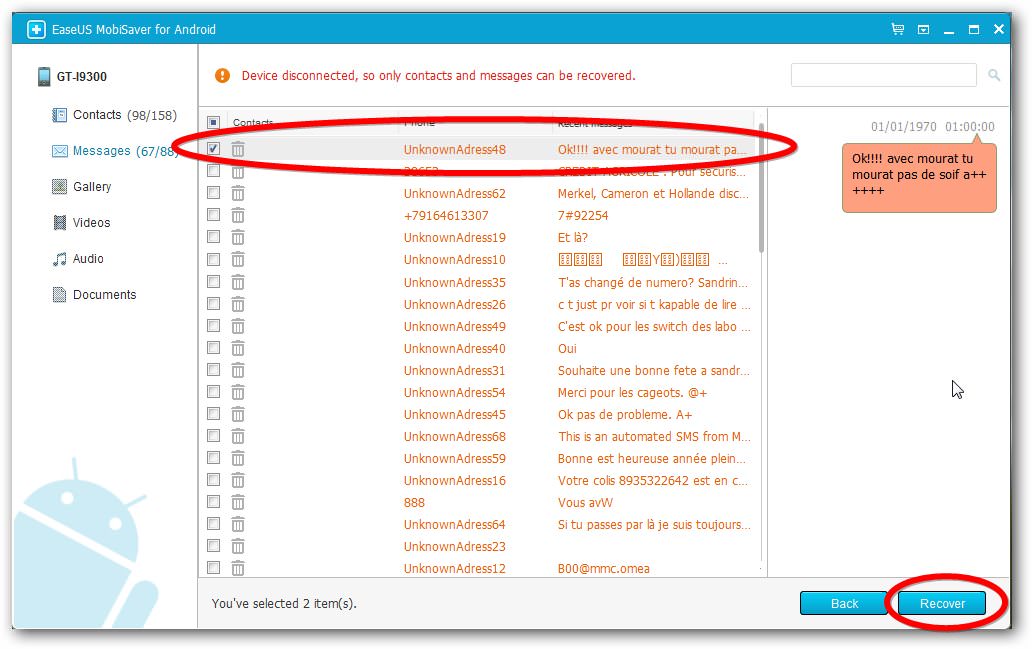Toggle the select-all header checkbox
Image resolution: width=1032 pixels, height=649 pixels.
213,122
